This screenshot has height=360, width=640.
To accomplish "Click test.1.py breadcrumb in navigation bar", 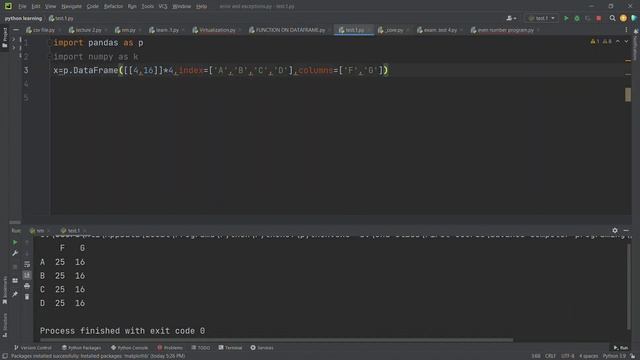I will coord(61,18).
